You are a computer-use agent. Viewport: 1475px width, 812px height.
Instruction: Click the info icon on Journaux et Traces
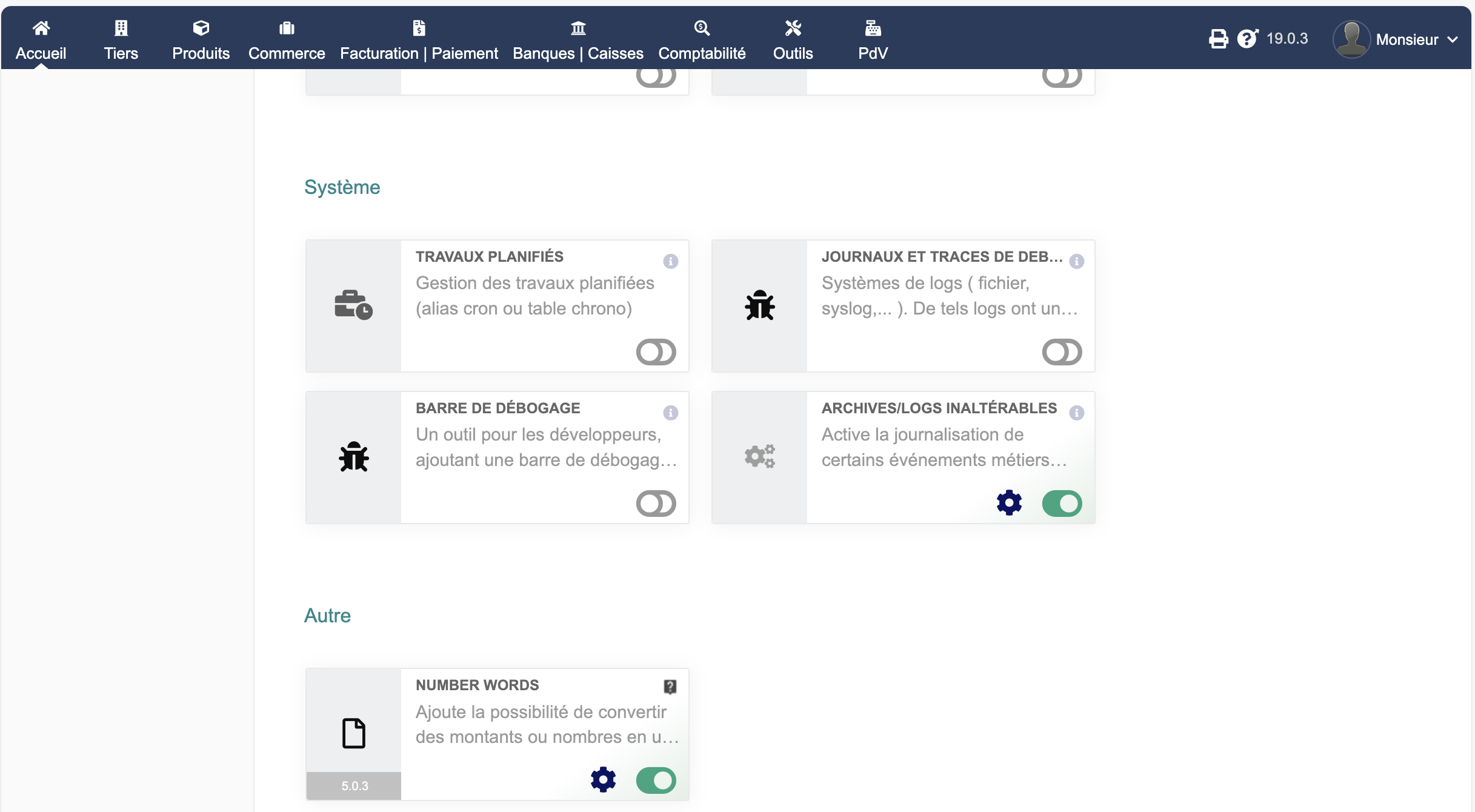click(x=1076, y=261)
